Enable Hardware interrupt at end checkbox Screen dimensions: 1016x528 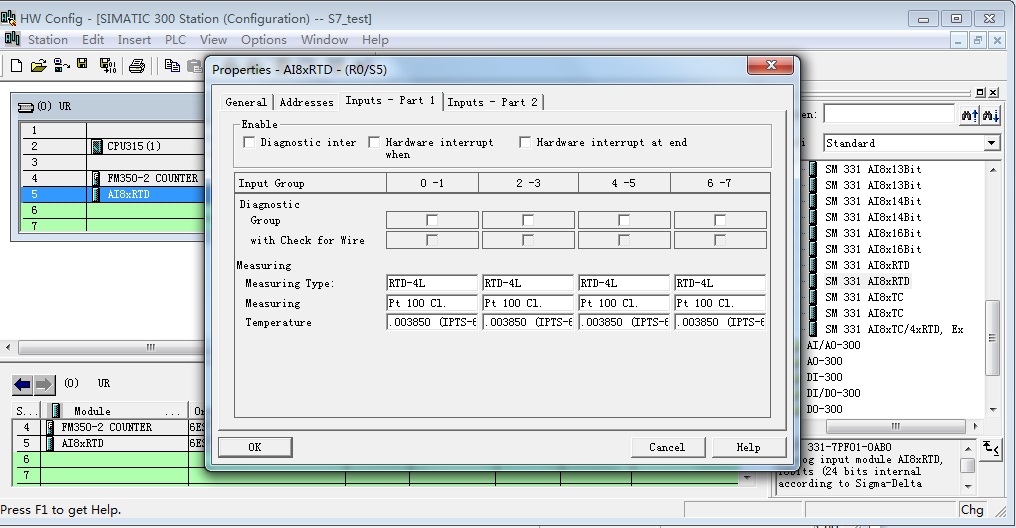pos(525,142)
